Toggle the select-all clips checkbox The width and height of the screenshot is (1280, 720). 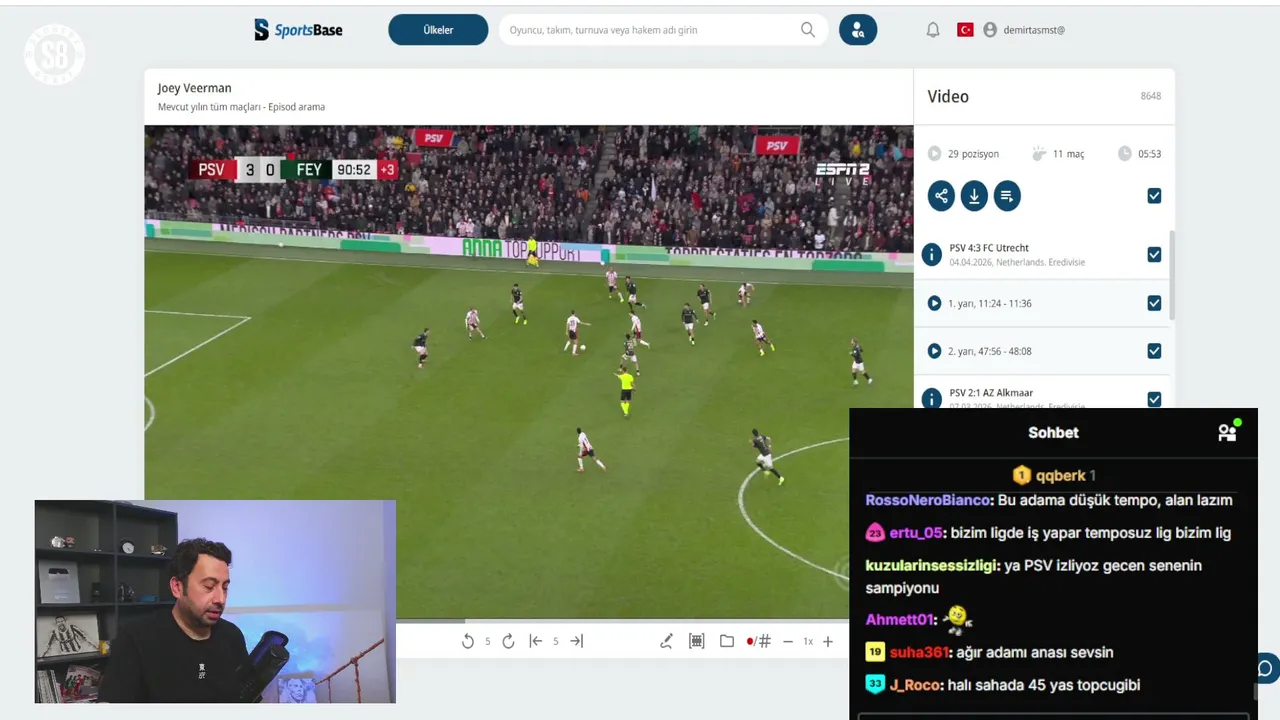[x=1154, y=196]
